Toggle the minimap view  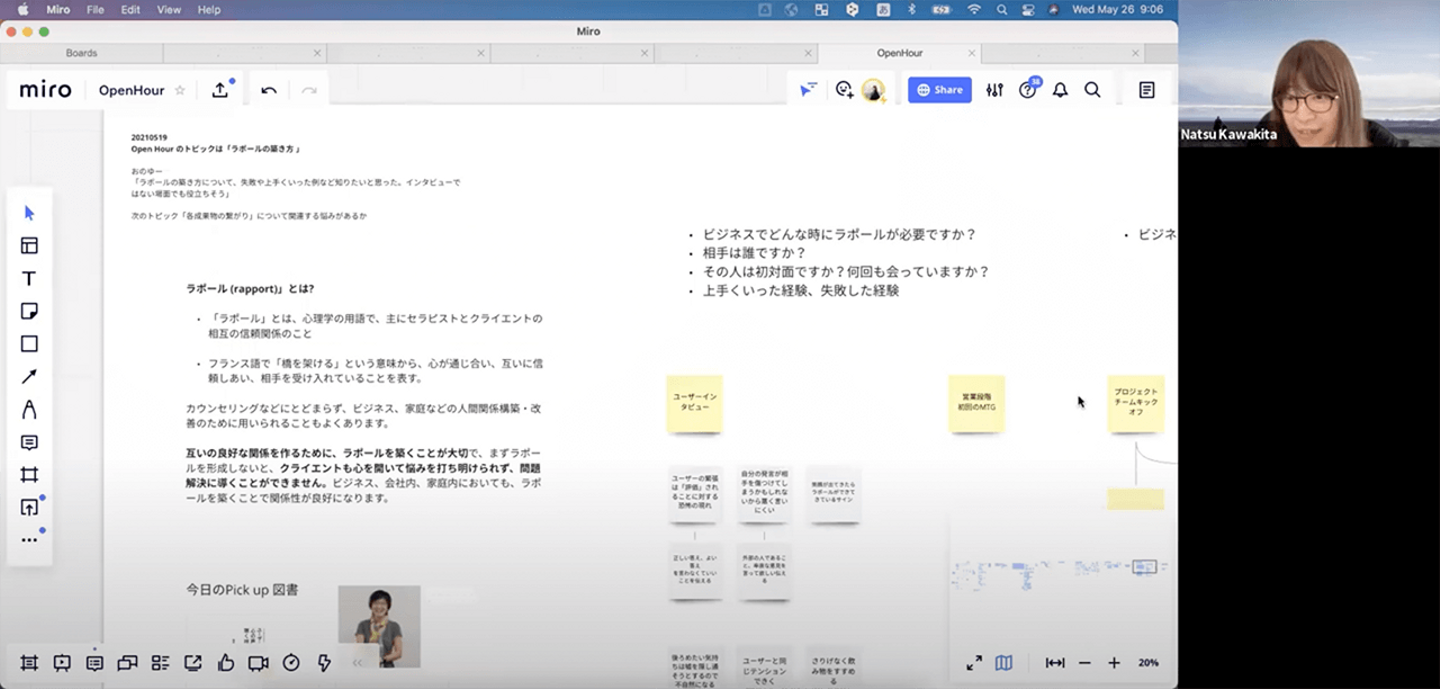[x=1004, y=663]
